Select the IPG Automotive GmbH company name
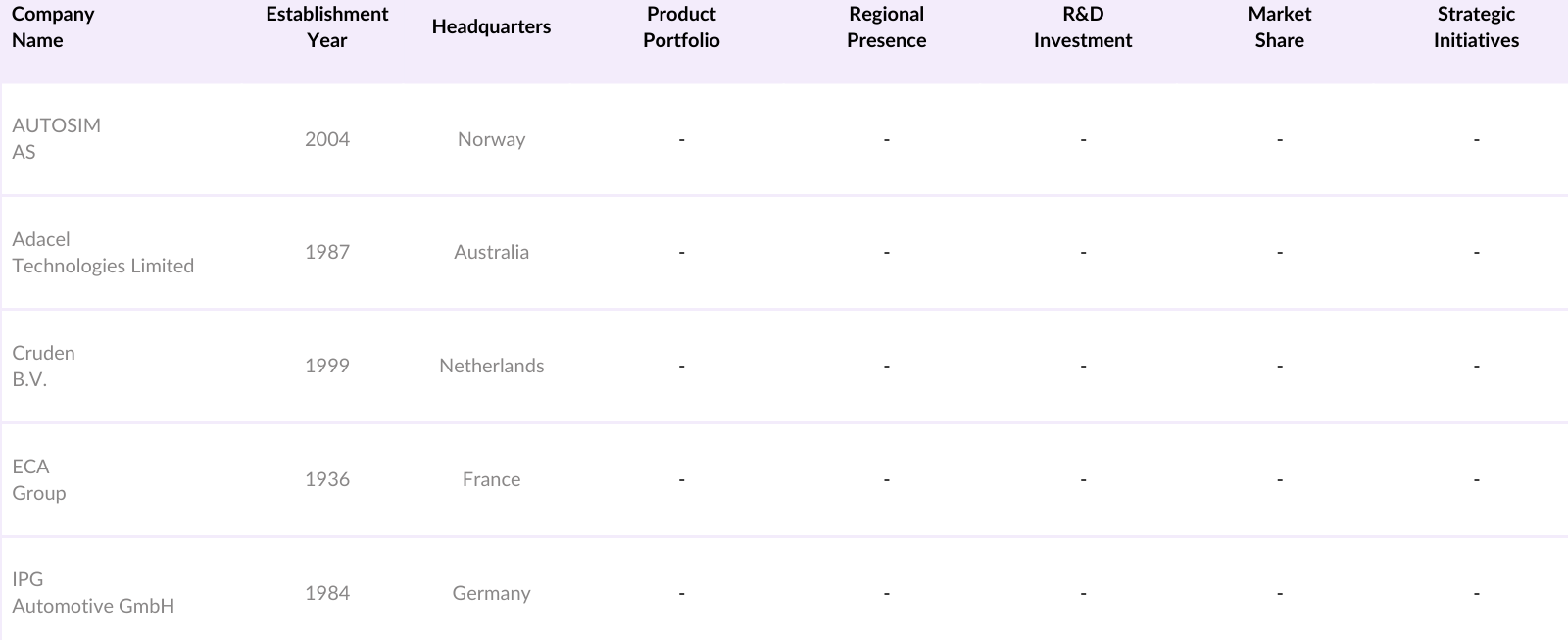The width and height of the screenshot is (1568, 640). click(93, 592)
